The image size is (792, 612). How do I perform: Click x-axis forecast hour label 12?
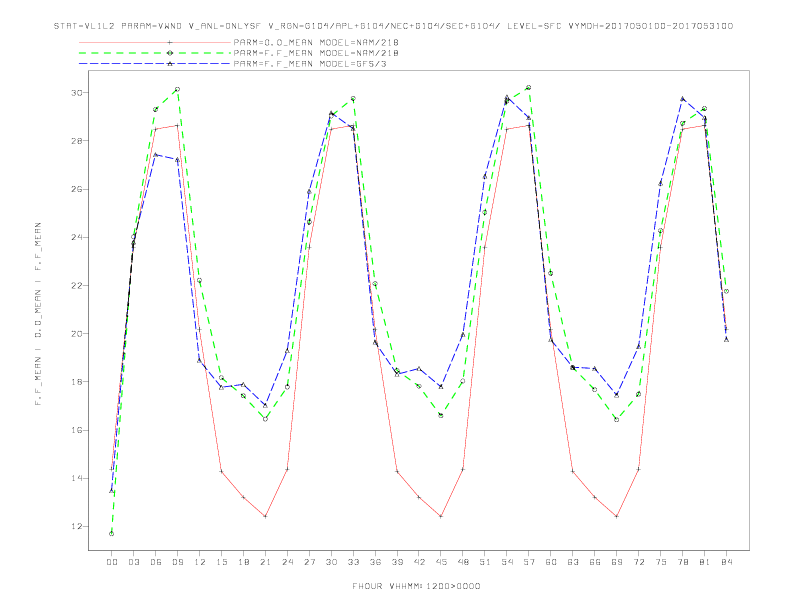tap(200, 562)
